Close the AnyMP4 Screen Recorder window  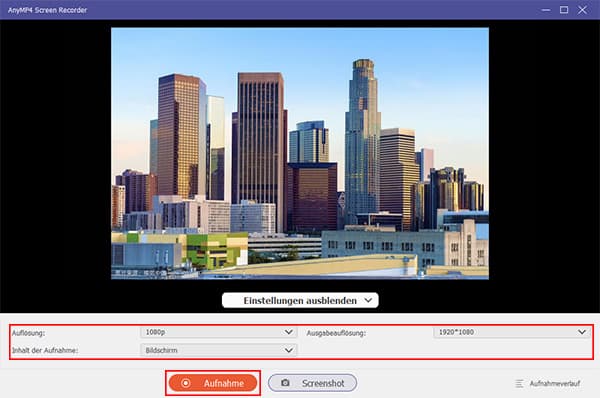tap(582, 10)
